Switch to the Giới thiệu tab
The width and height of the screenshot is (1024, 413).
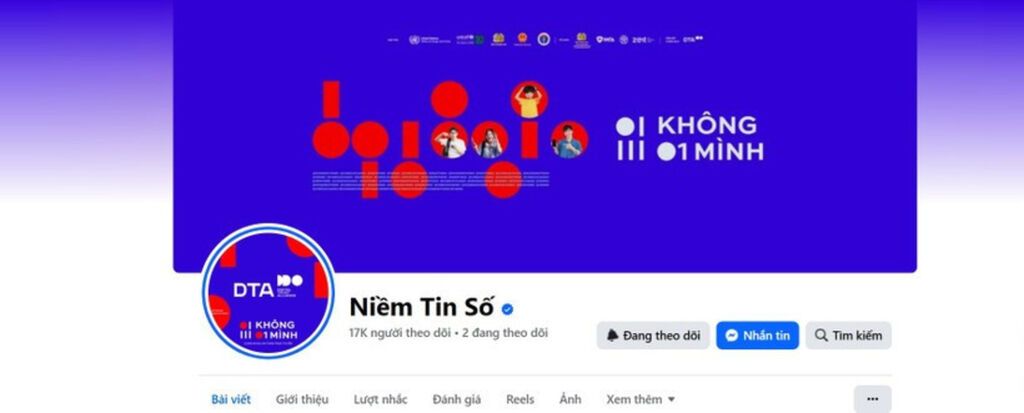(302, 399)
